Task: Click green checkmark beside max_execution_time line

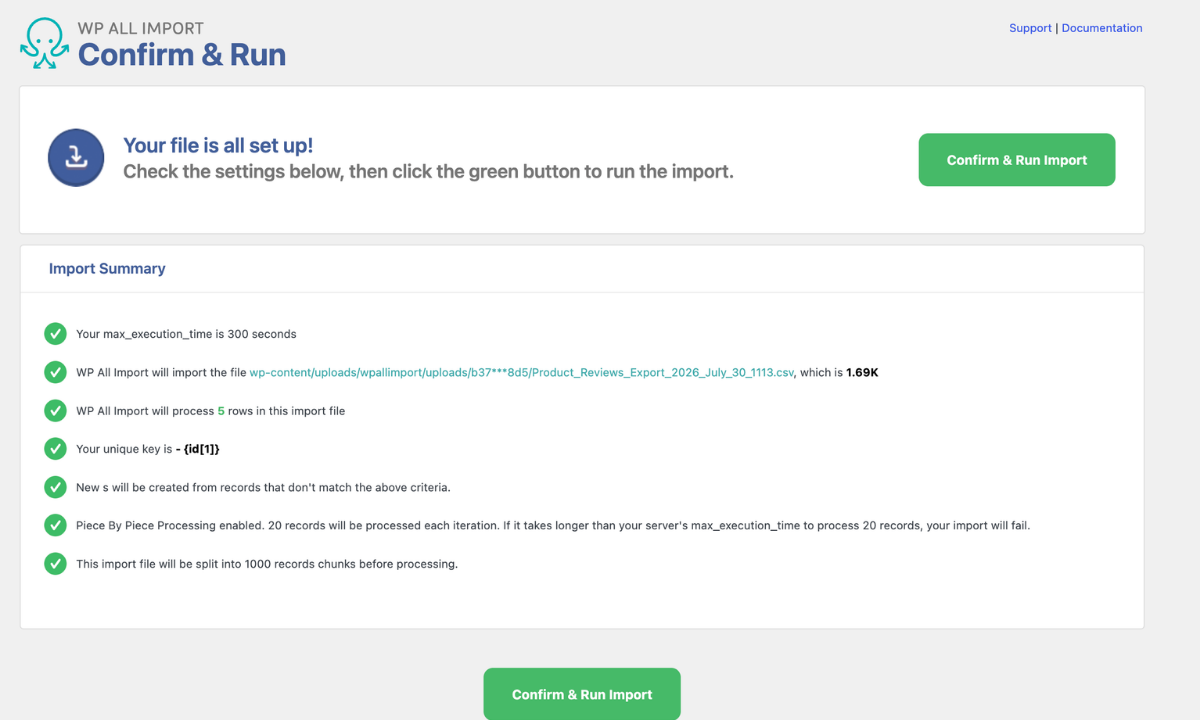Action: [x=56, y=334]
